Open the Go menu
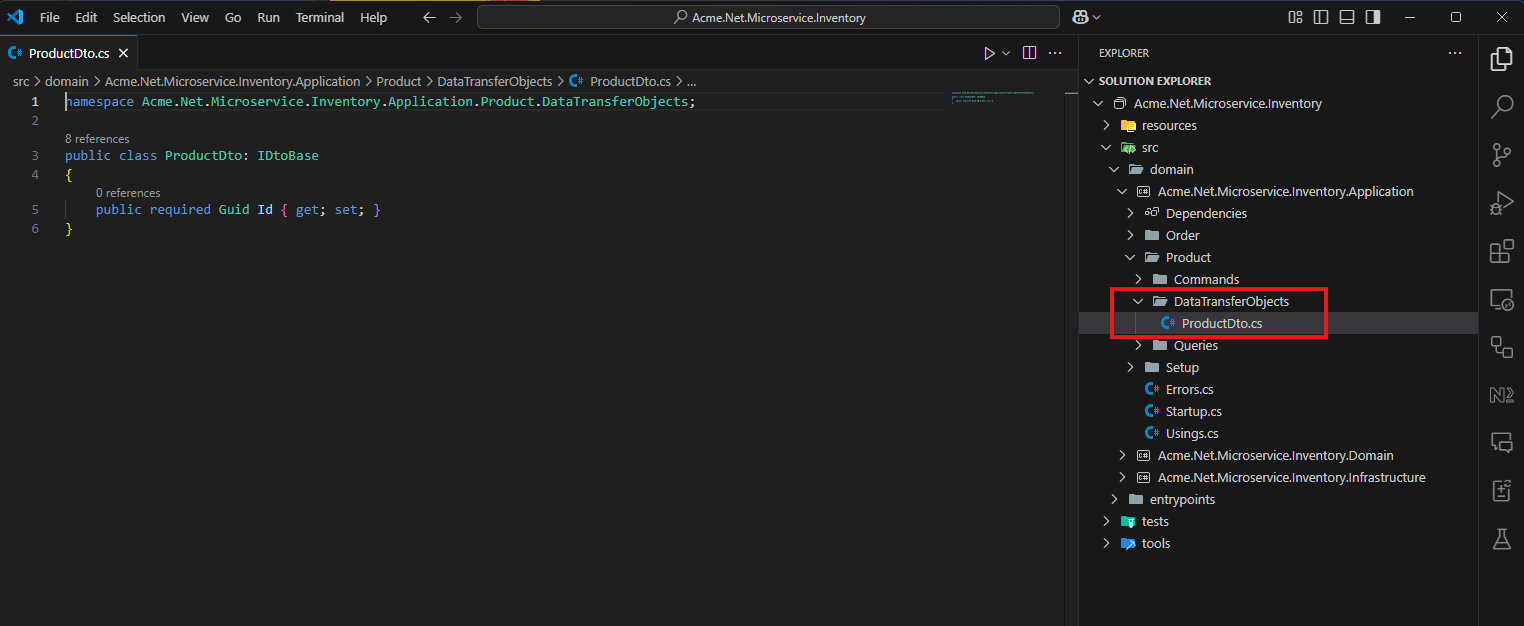 click(233, 17)
